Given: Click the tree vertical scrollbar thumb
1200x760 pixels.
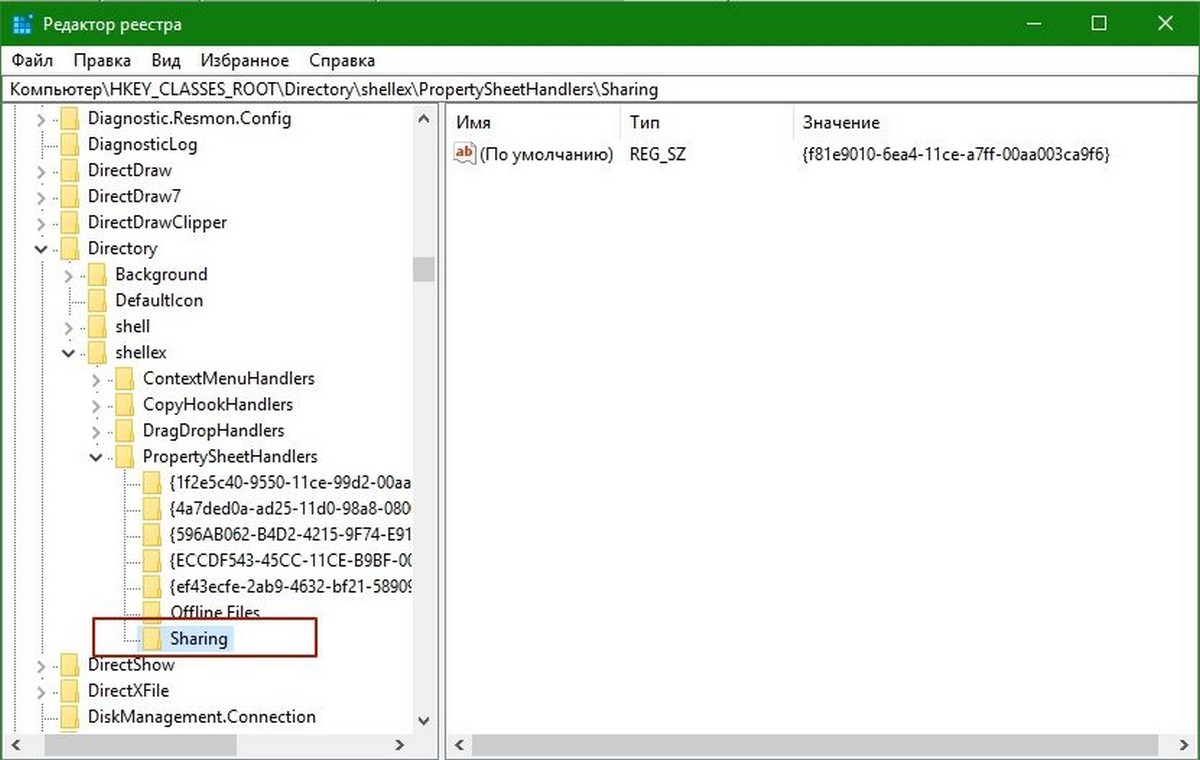Looking at the screenshot, I should pos(424,270).
